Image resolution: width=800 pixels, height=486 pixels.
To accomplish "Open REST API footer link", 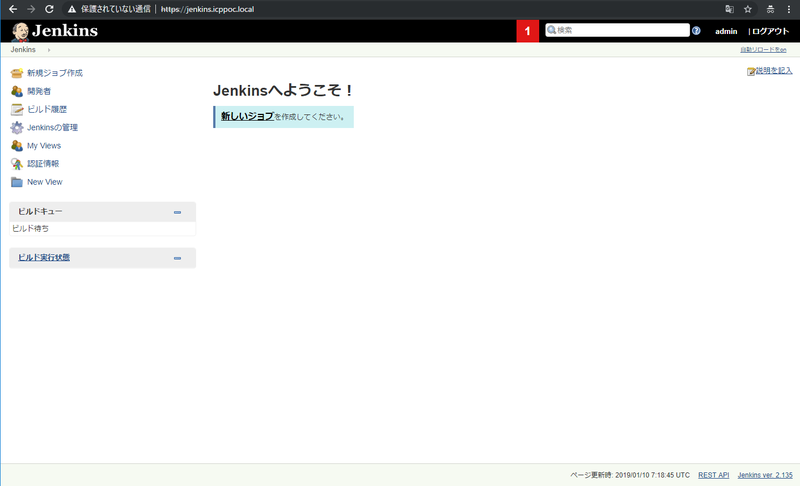I will (713, 475).
